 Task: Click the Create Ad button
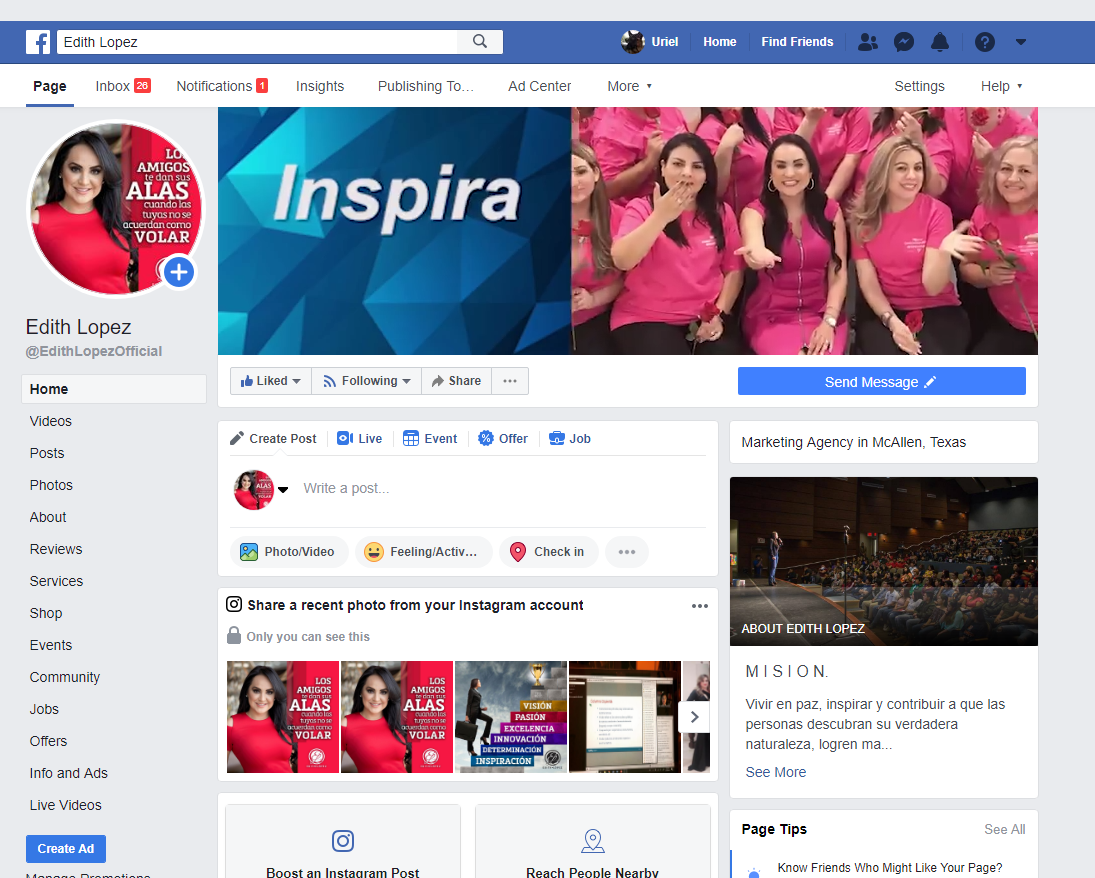tap(66, 849)
